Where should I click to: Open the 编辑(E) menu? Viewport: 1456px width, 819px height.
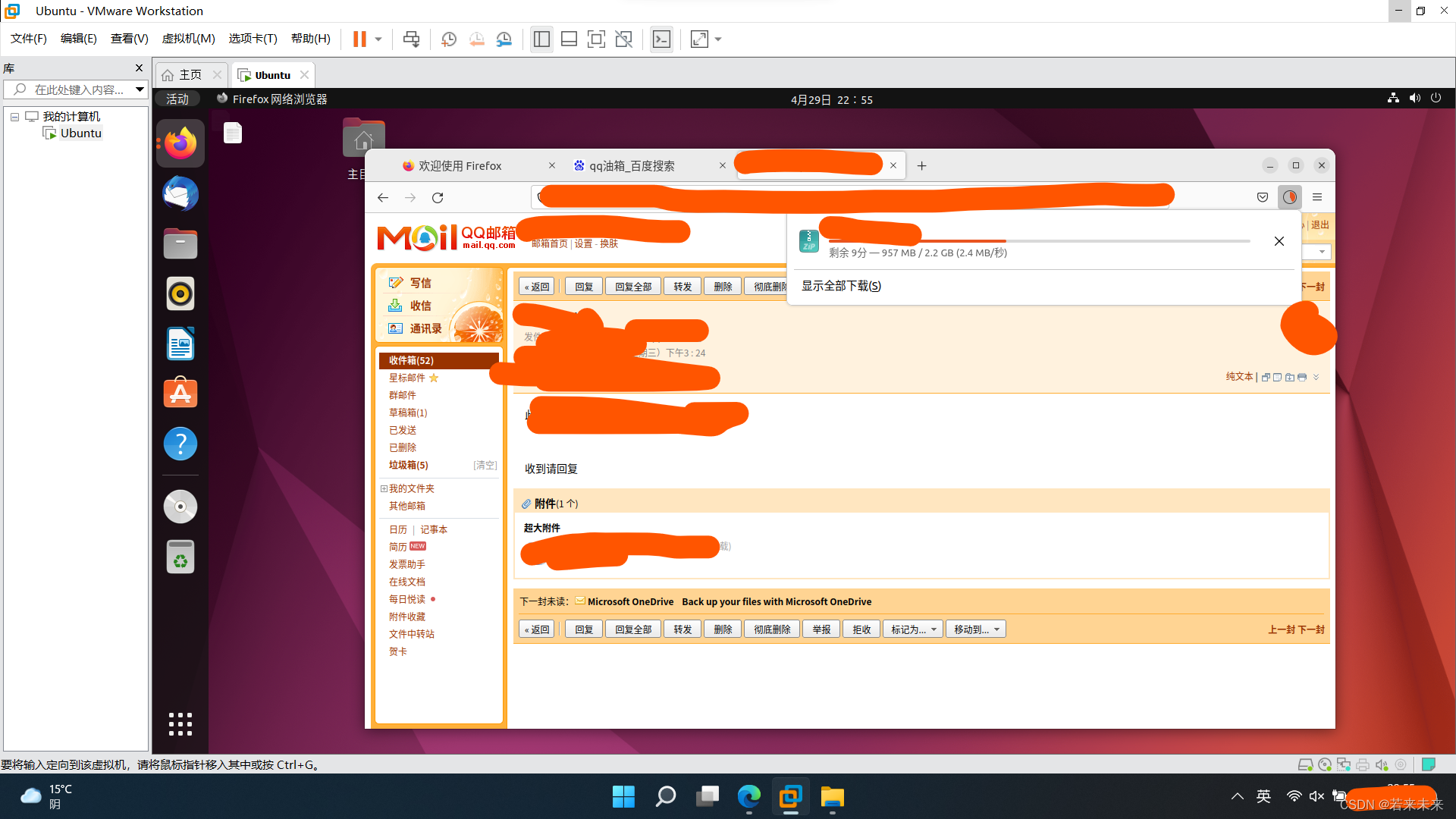78,39
